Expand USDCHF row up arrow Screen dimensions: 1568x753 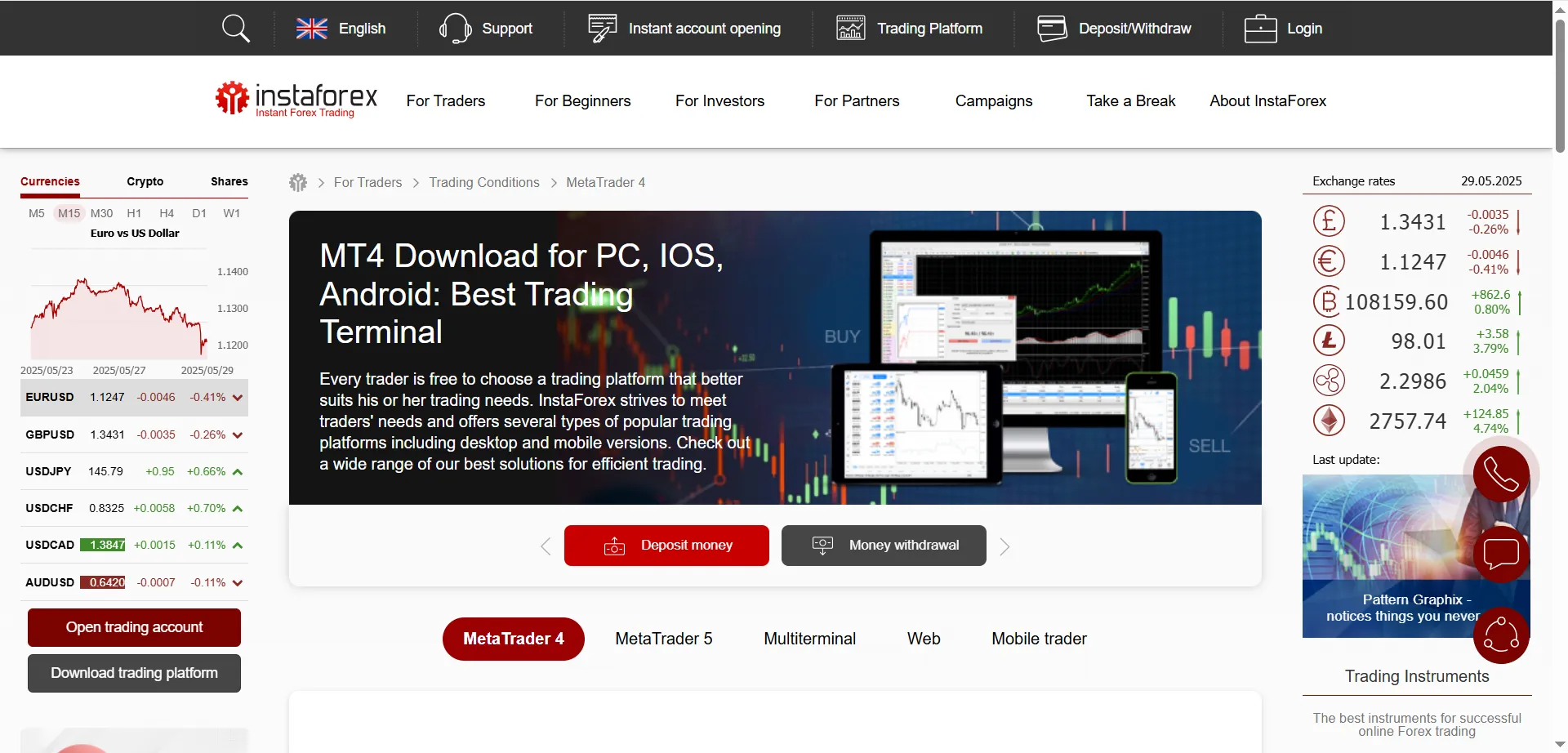coord(238,509)
